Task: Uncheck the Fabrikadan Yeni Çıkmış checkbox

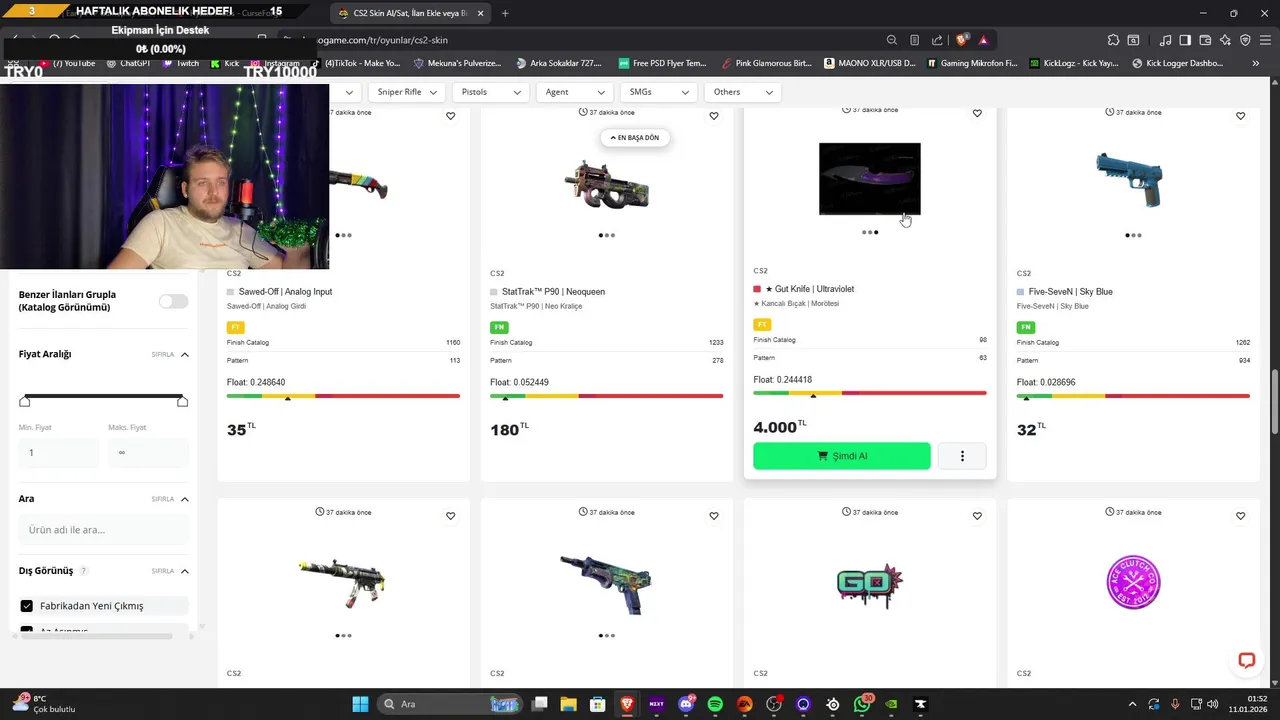Action: 27,606
